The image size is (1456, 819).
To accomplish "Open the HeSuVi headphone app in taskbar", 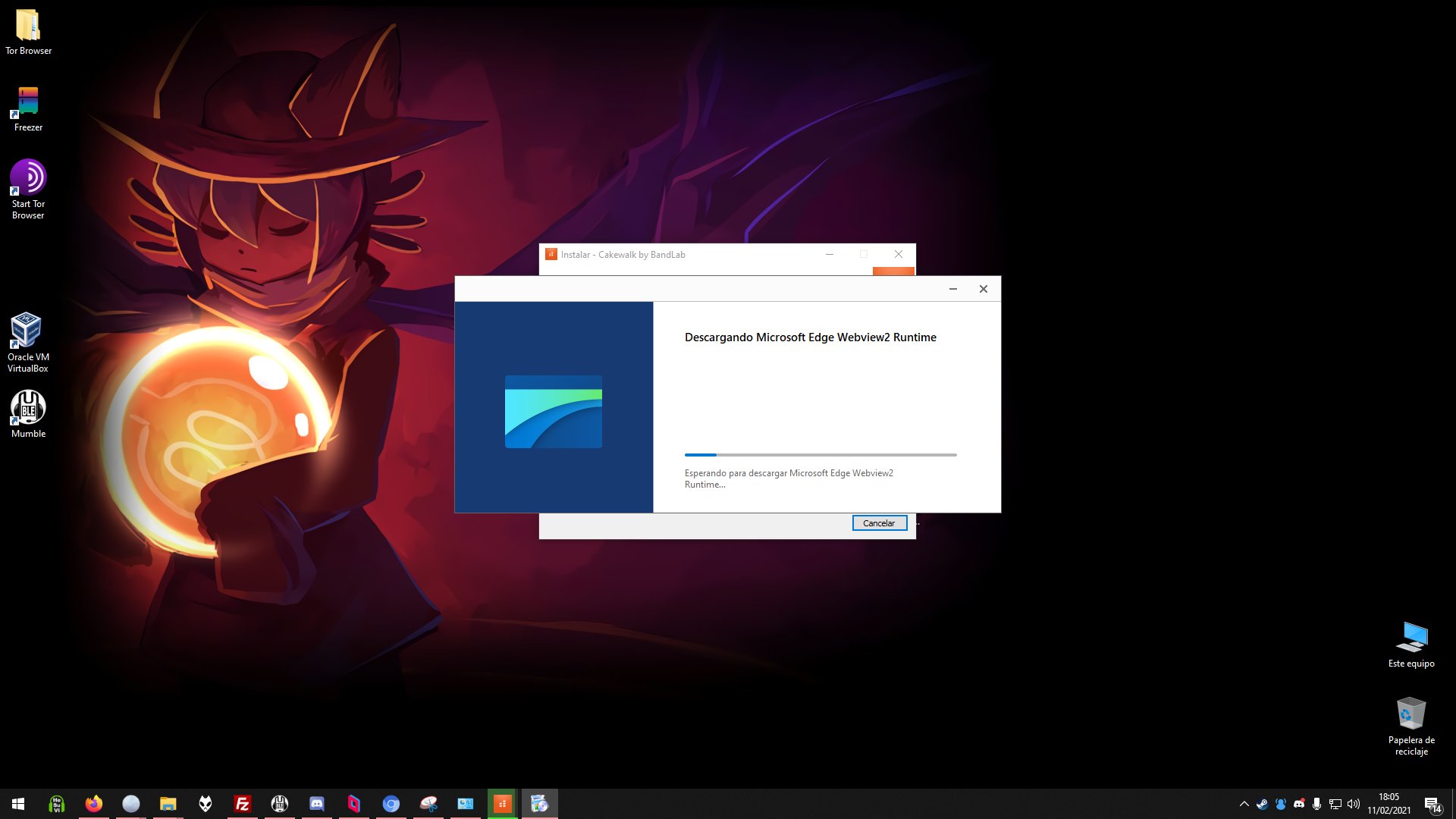I will pos(56,804).
